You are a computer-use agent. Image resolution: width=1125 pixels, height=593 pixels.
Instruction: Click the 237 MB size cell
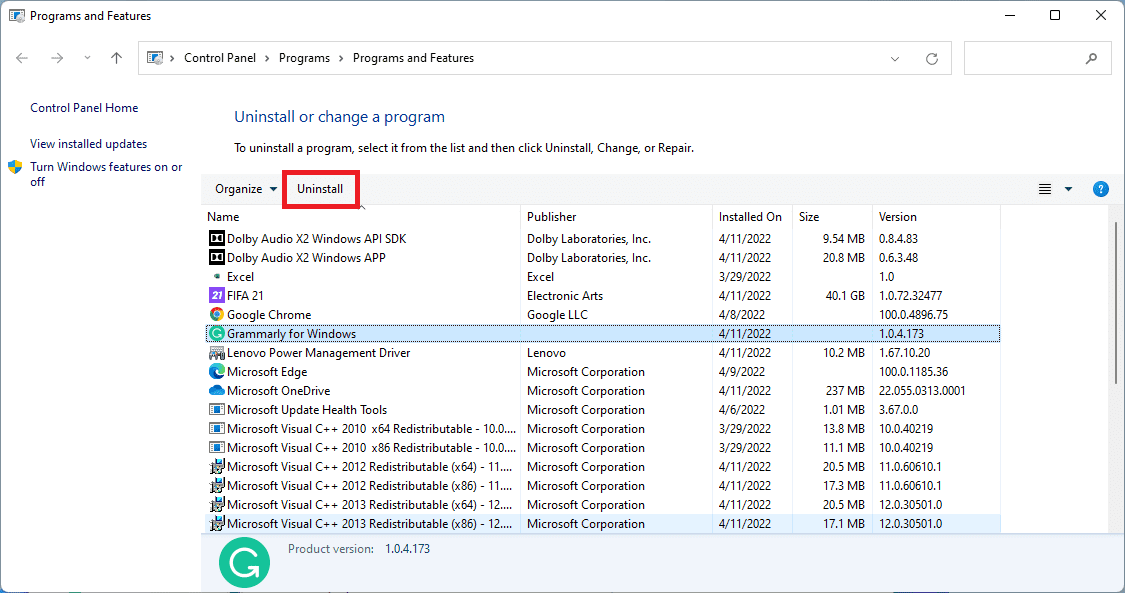click(x=845, y=391)
